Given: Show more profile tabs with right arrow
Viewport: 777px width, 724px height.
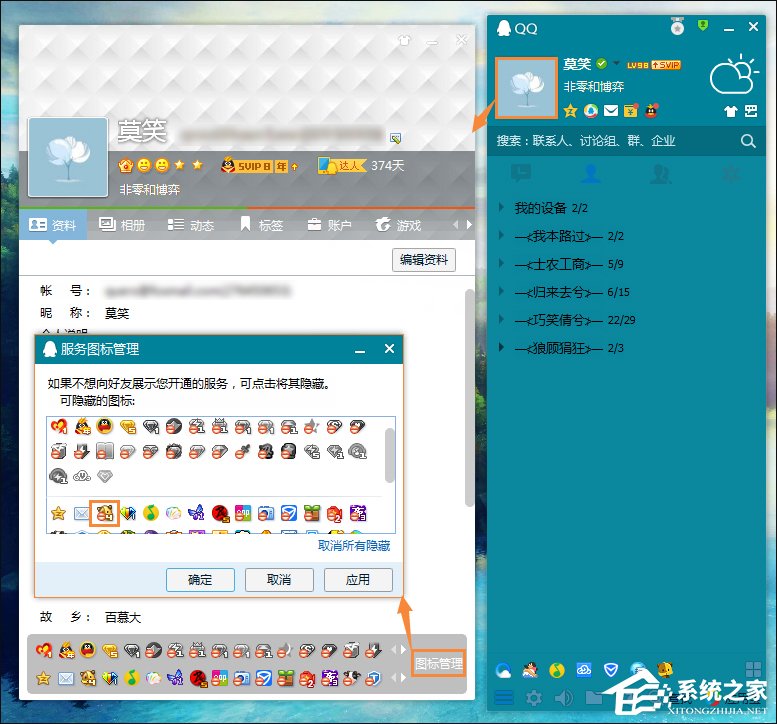Looking at the screenshot, I should pyautogui.click(x=469, y=224).
